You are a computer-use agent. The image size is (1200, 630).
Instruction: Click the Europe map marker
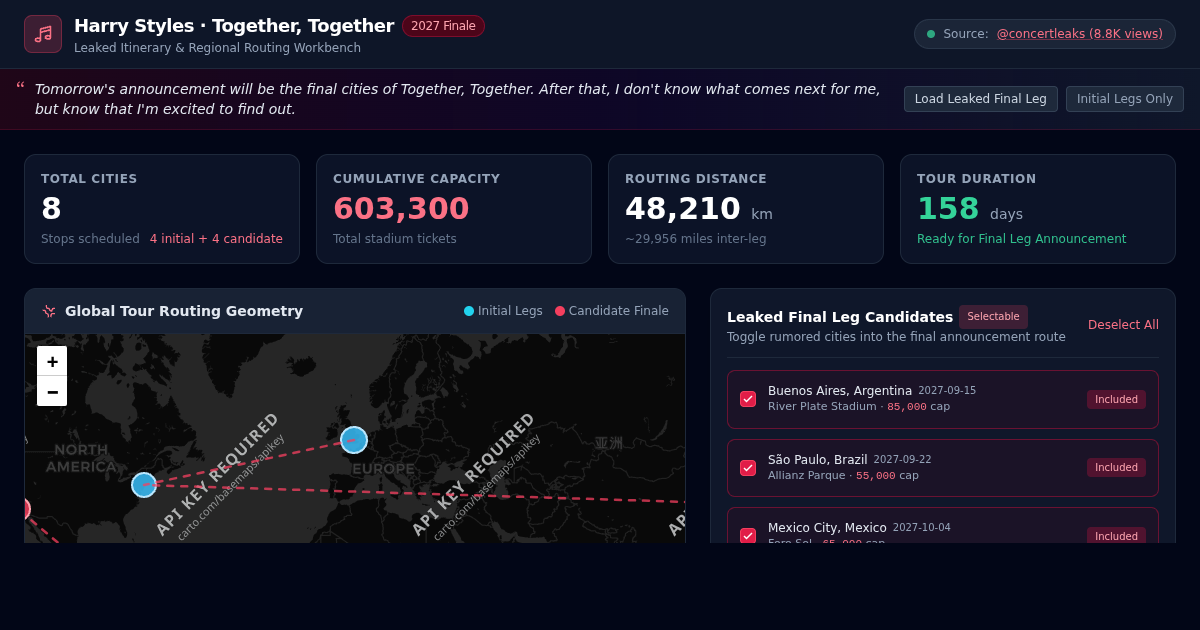coord(354,440)
